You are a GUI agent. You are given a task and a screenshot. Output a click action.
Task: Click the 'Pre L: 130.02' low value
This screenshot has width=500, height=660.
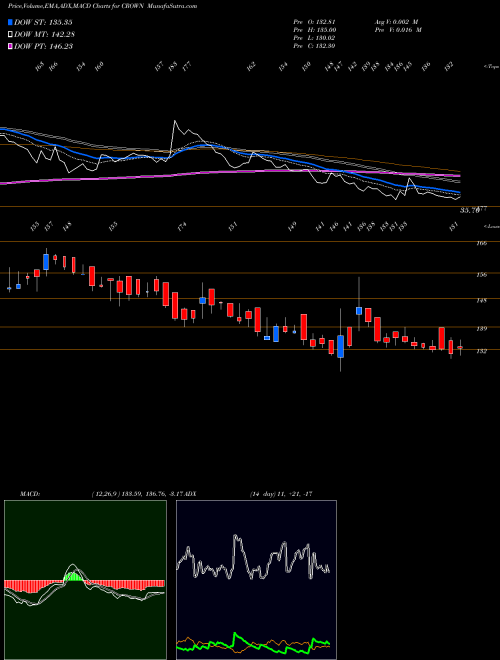click(x=314, y=38)
